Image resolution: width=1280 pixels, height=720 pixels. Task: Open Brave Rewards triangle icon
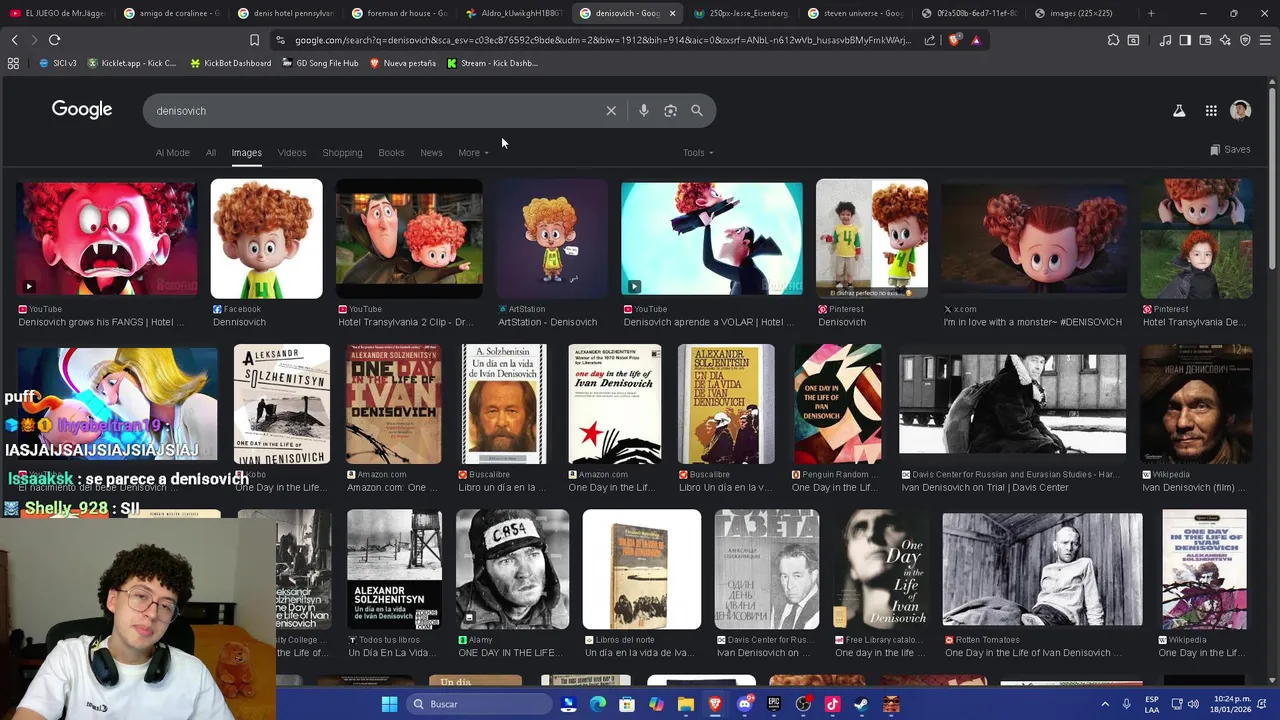point(976,40)
